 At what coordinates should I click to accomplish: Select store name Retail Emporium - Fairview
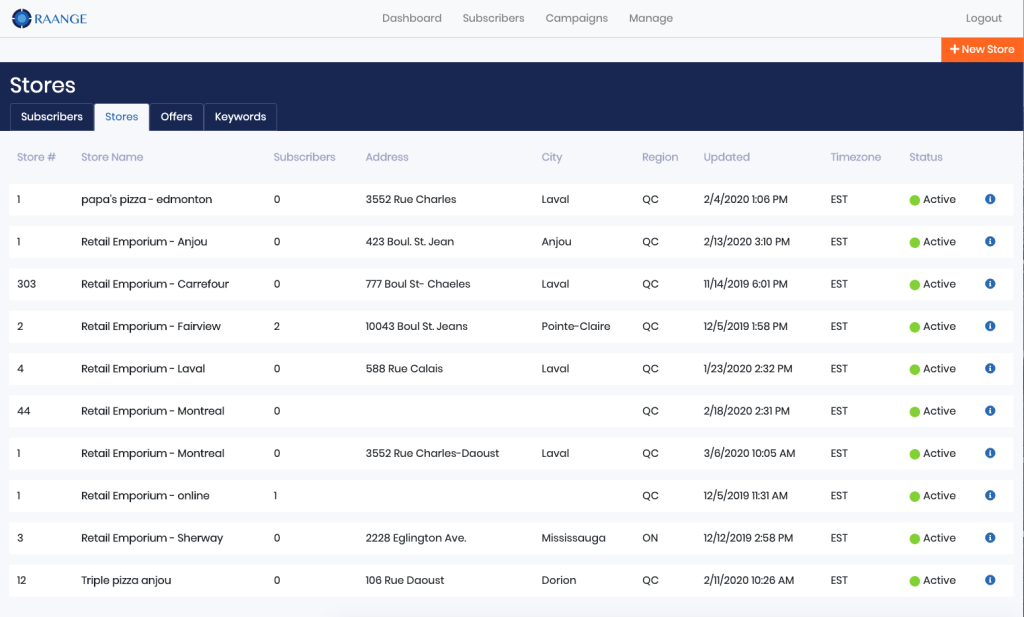tap(151, 326)
